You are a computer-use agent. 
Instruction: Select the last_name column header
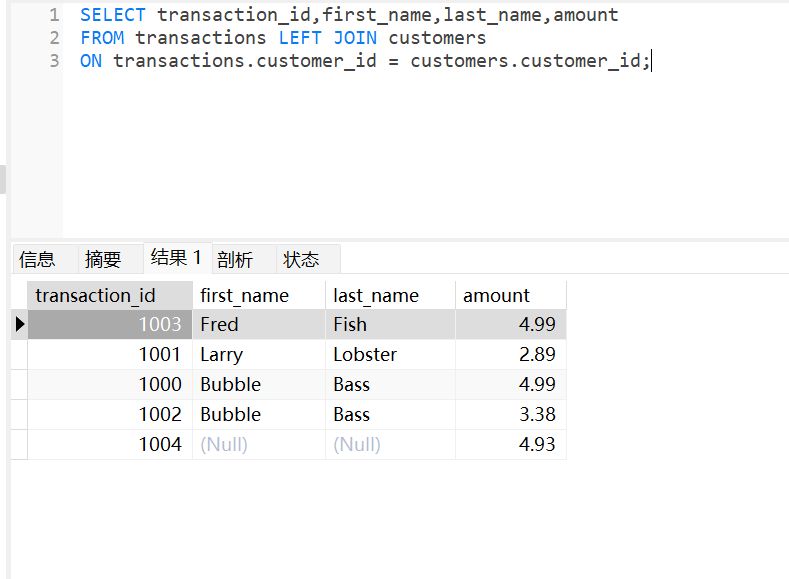click(x=390, y=295)
